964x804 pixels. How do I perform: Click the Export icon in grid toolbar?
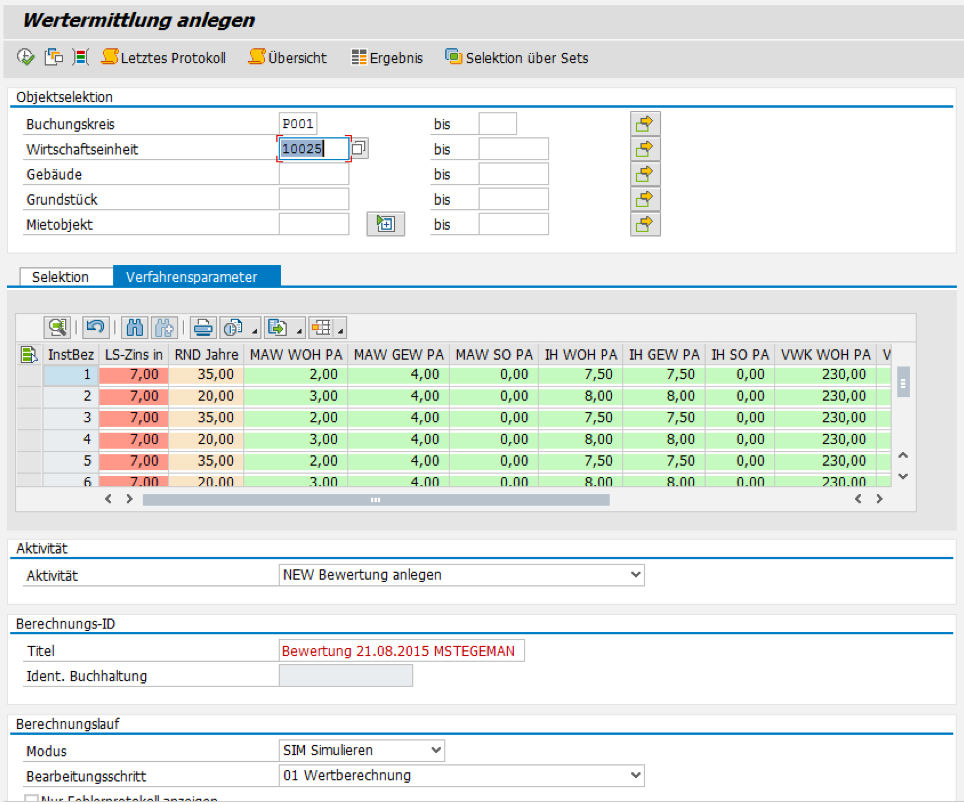pyautogui.click(x=278, y=327)
